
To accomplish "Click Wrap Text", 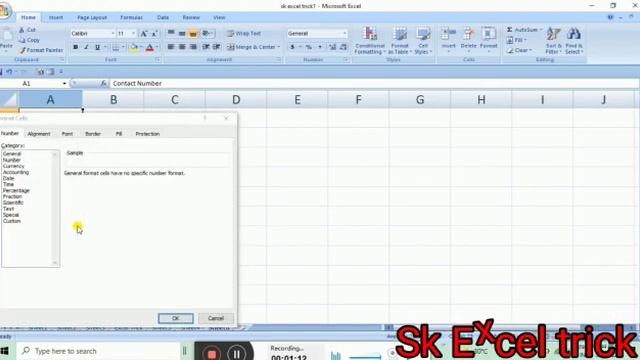I will click(x=244, y=33).
